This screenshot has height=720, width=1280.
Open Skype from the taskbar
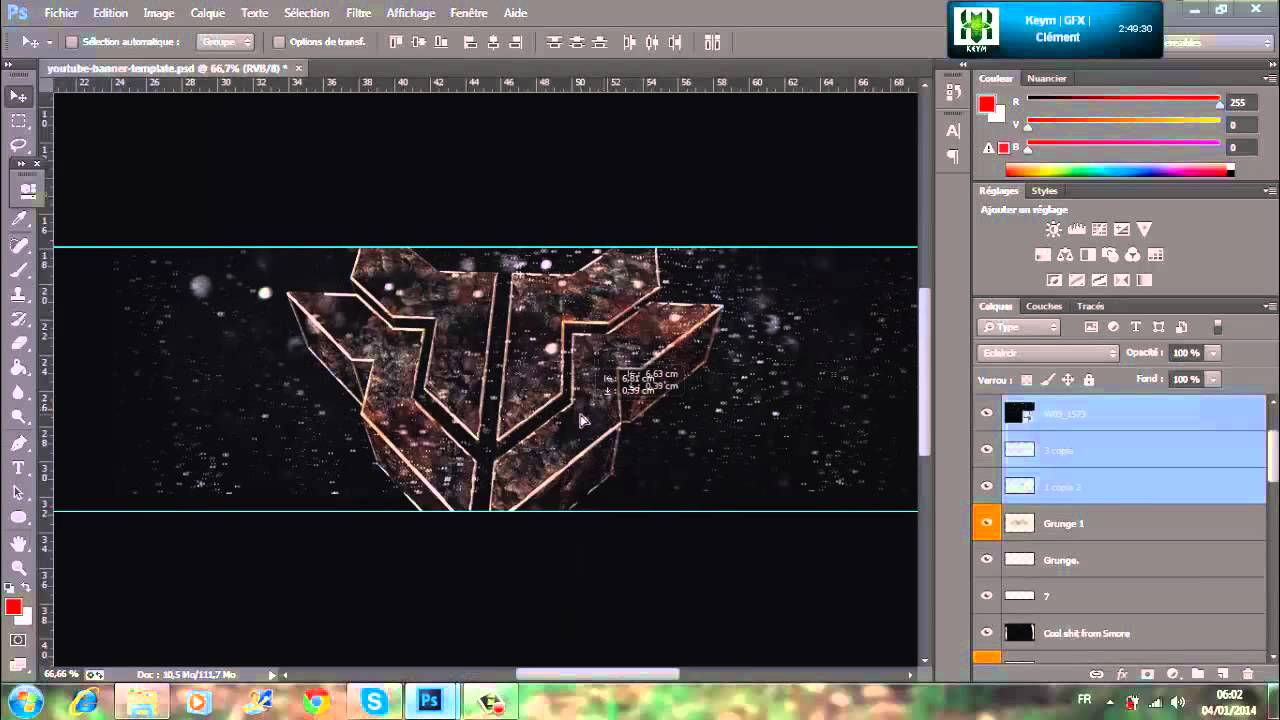click(x=374, y=702)
